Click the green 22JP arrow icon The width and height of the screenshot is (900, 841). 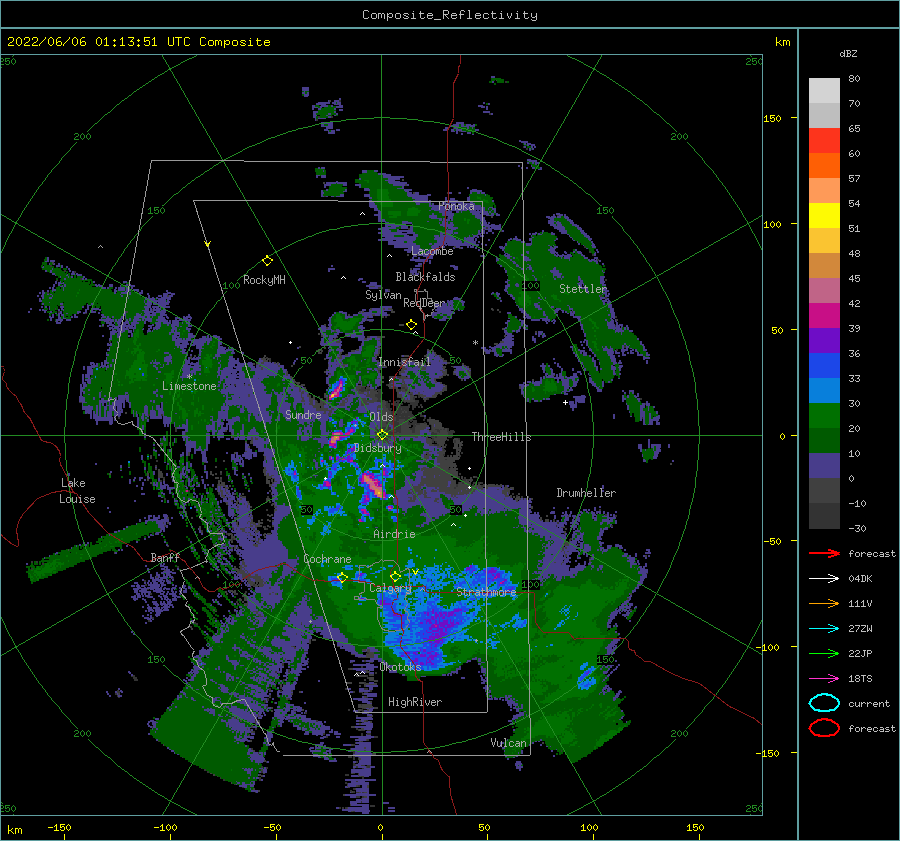824,653
